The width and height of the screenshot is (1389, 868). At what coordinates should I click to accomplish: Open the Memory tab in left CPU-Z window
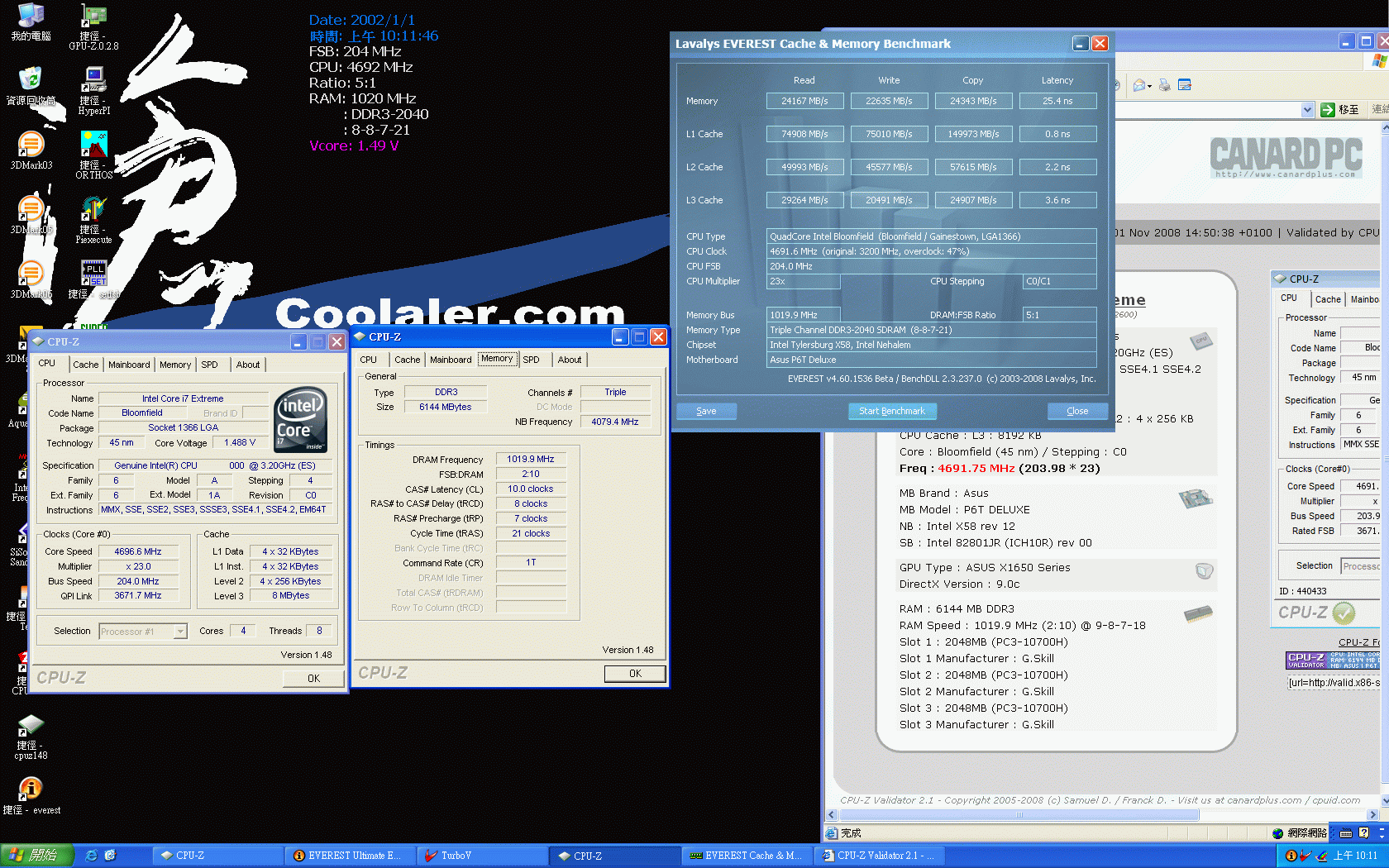point(175,365)
